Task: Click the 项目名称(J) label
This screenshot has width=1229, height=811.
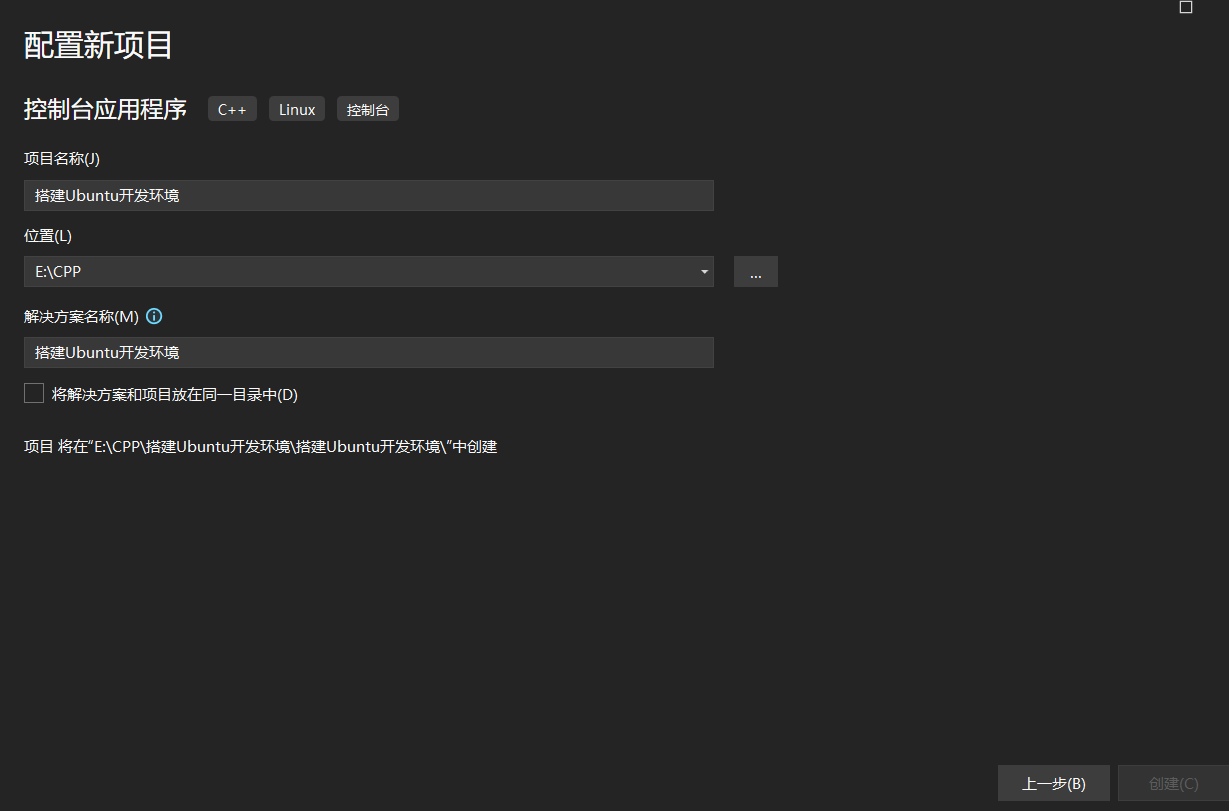Action: 62,158
